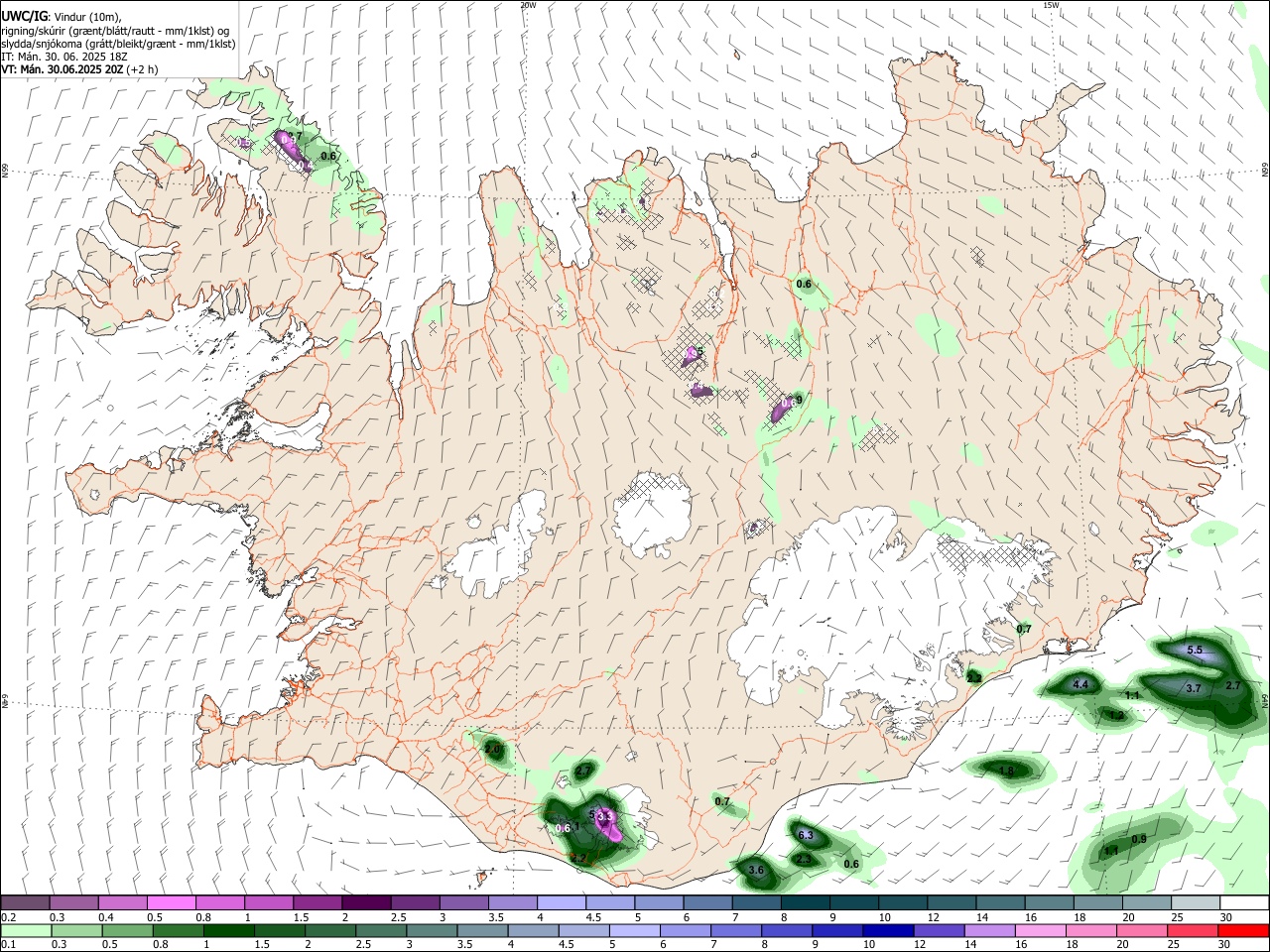Click the '20W' longitude label
This screenshot has height=952, width=1270.
pyautogui.click(x=528, y=5)
